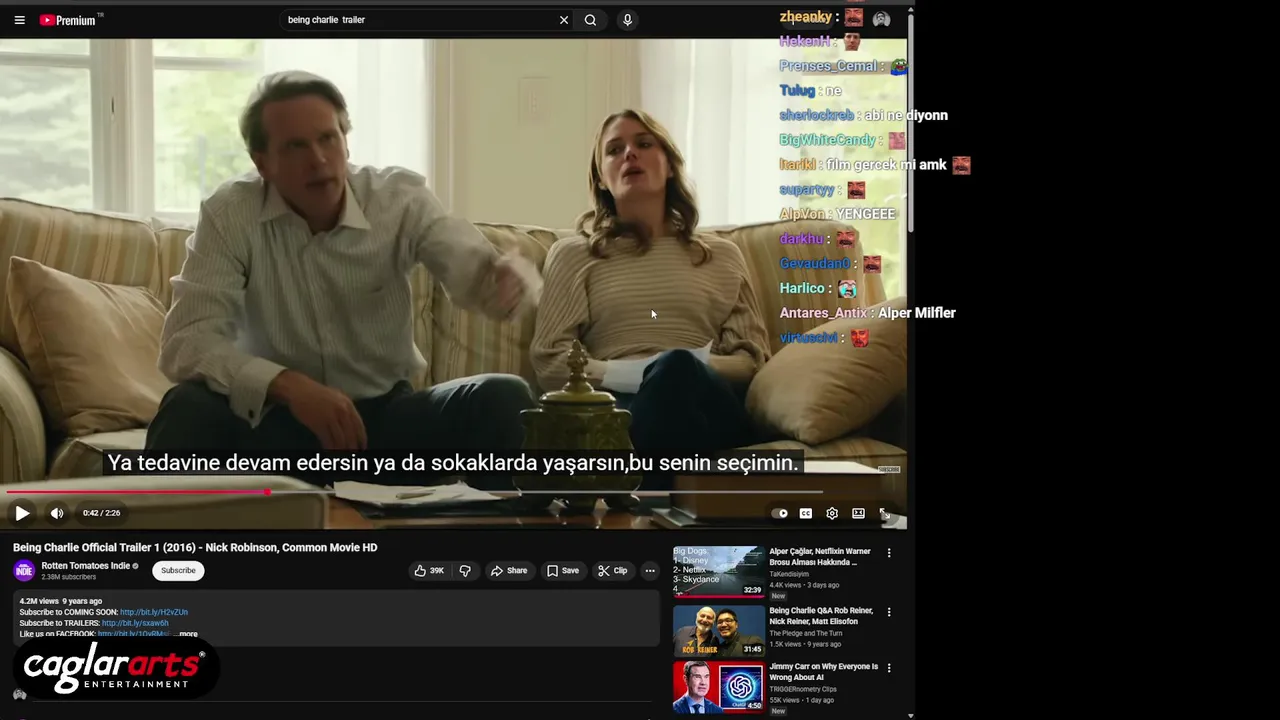Open options for Jimmy Carr video
Image resolution: width=1280 pixels, height=720 pixels.
click(889, 668)
